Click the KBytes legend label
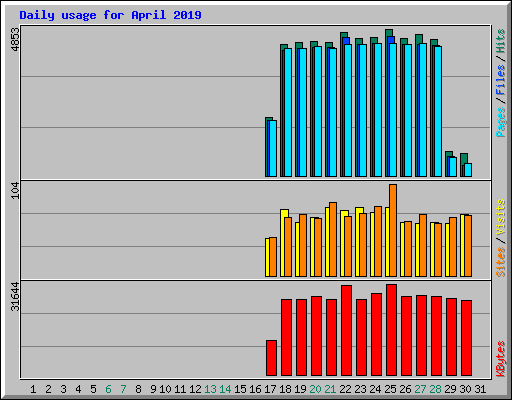Image resolution: width=512 pixels, height=400 pixels. [x=501, y=359]
